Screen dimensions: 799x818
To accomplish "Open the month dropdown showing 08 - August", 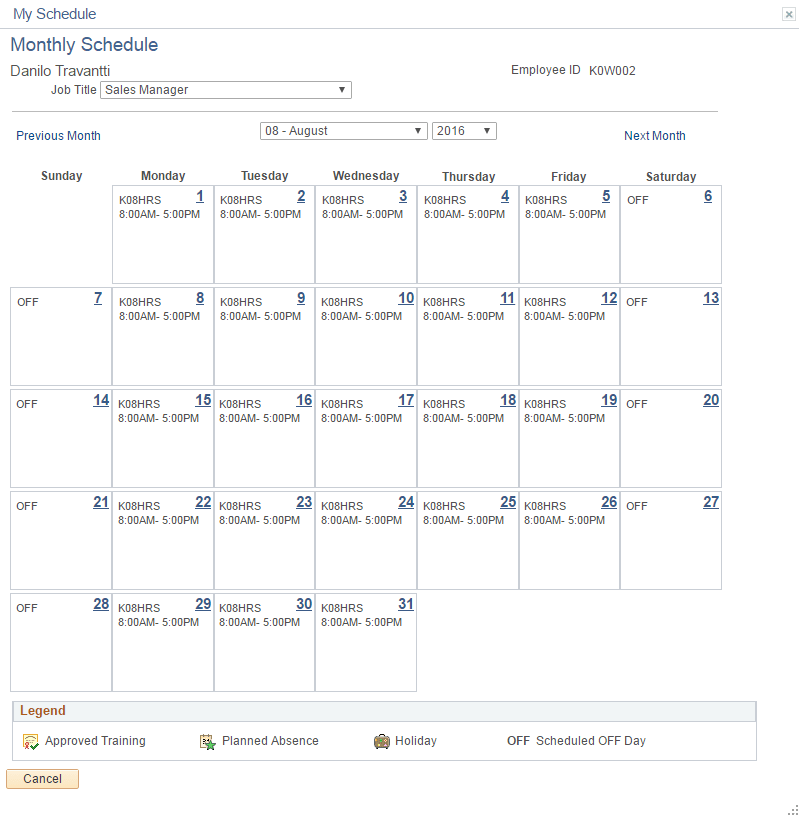I will click(x=417, y=130).
